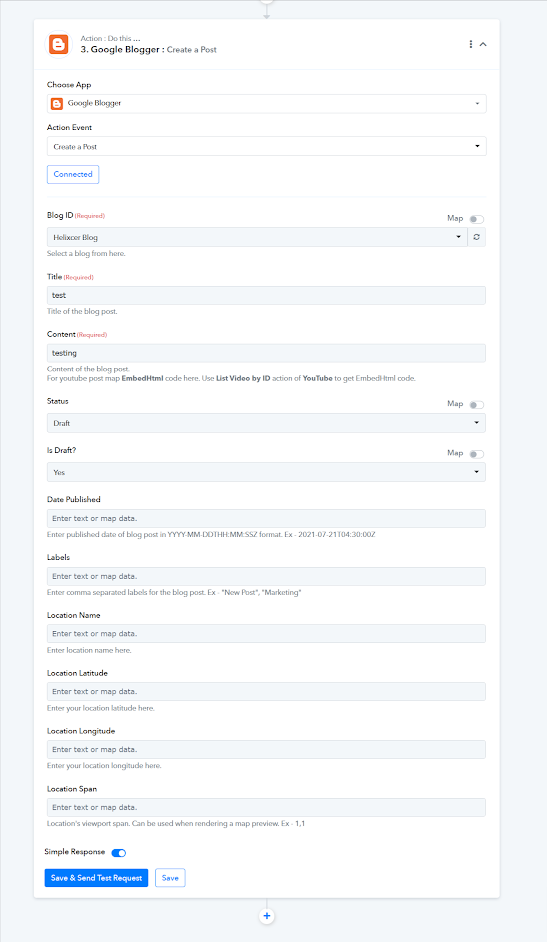This screenshot has width=547, height=942.
Task: Turn off the Simple Response toggle
Action: (x=119, y=852)
